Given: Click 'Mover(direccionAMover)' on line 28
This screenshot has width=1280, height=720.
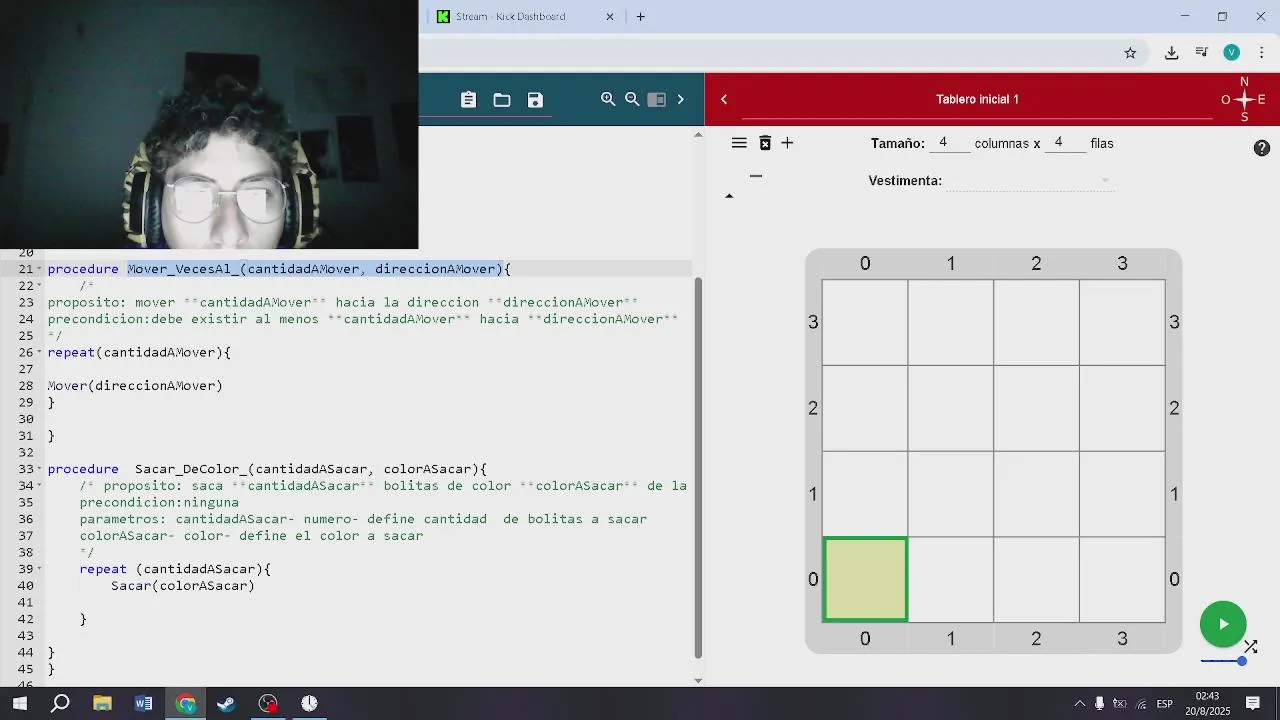Looking at the screenshot, I should point(135,386).
